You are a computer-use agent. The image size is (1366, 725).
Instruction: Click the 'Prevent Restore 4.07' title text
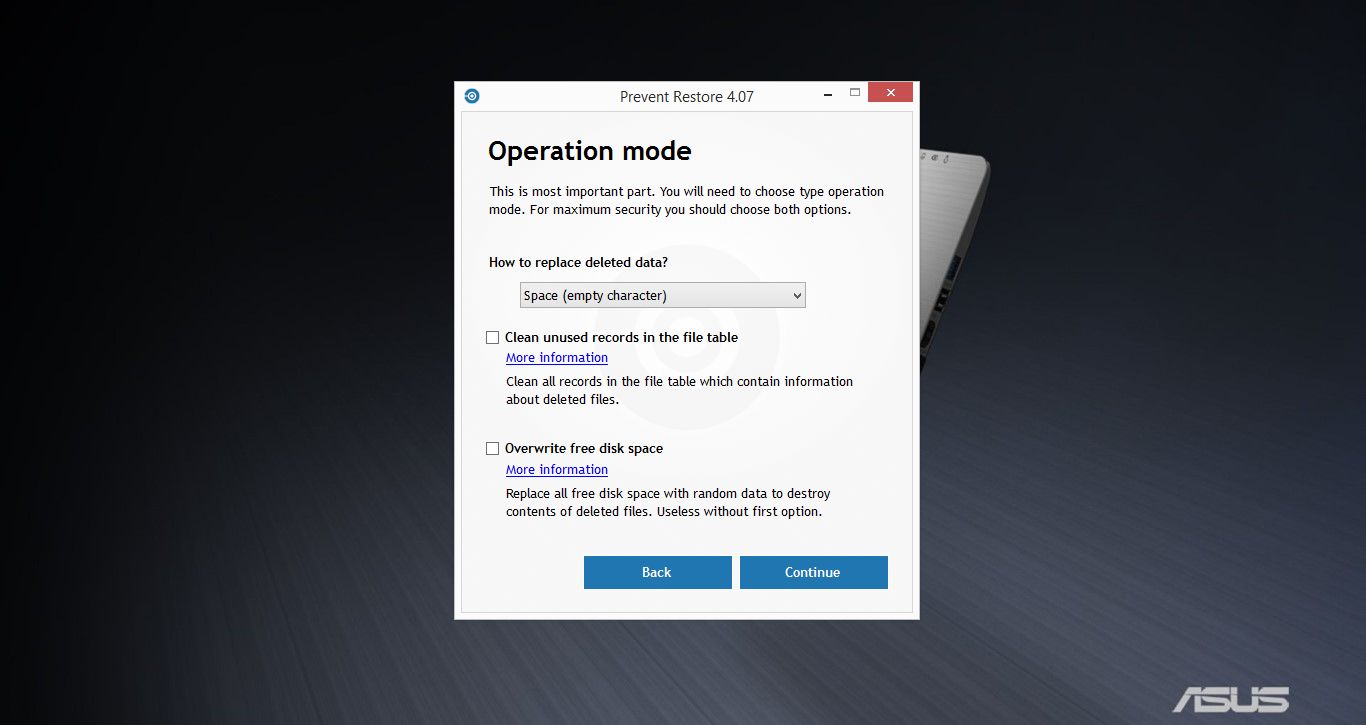(687, 97)
